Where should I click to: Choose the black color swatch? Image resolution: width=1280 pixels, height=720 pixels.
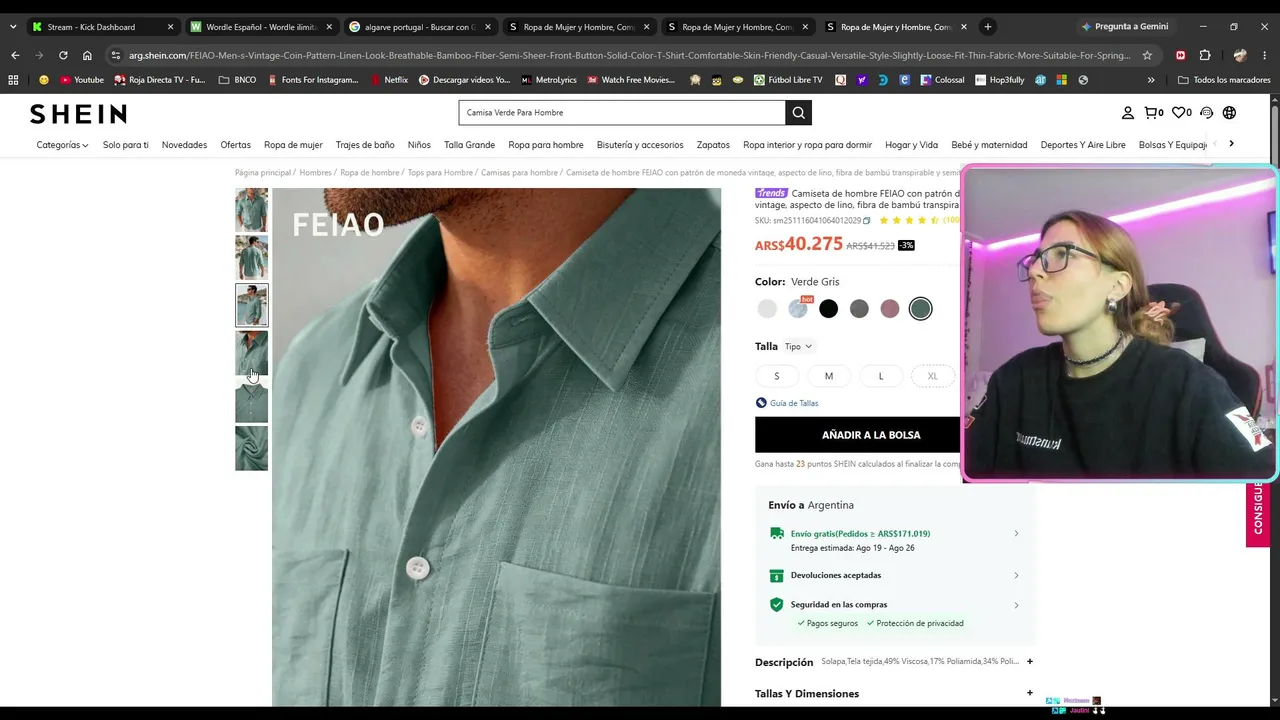[828, 309]
